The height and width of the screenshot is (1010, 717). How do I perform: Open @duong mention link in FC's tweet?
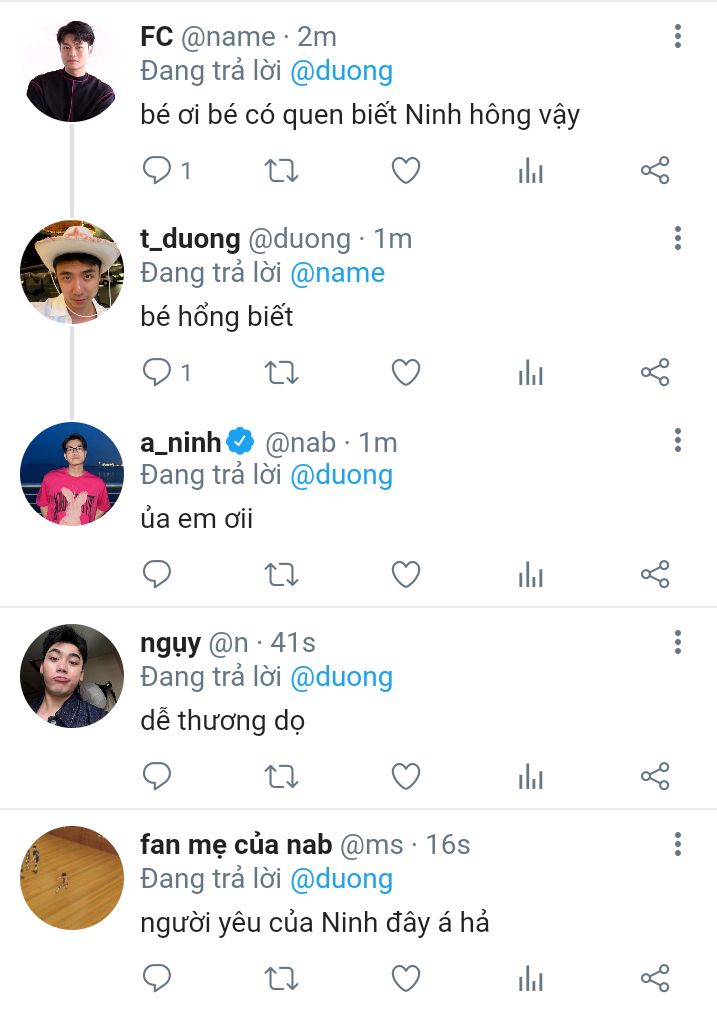coord(341,71)
